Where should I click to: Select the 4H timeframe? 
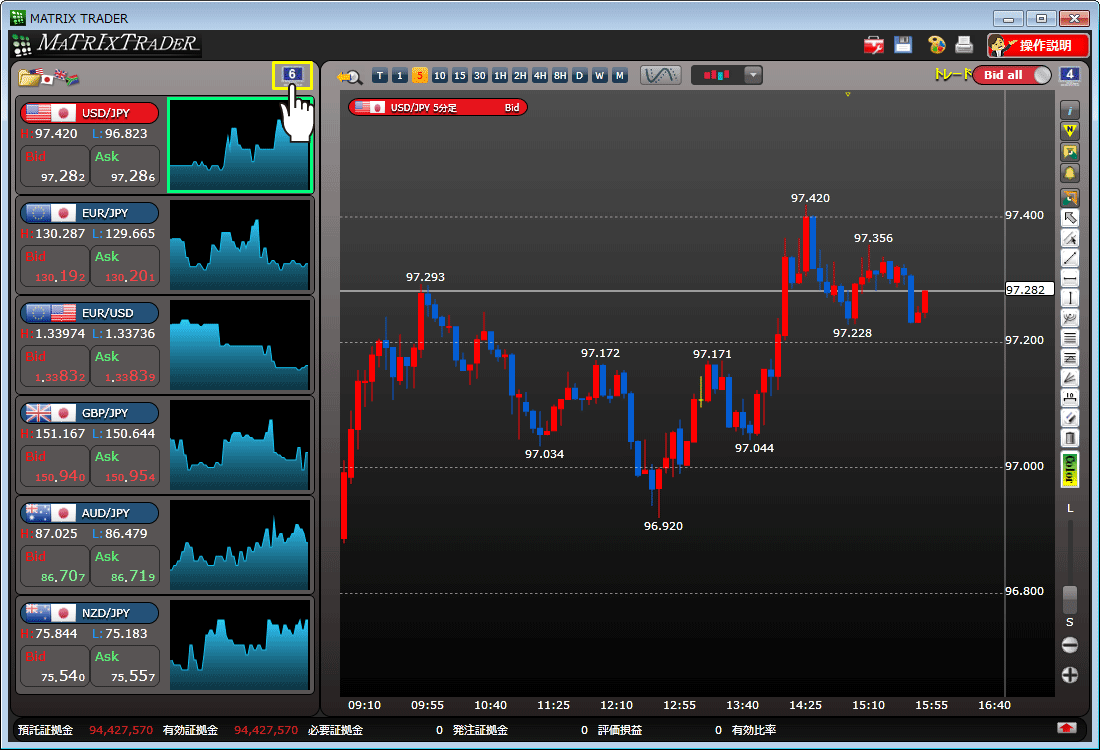[539, 76]
